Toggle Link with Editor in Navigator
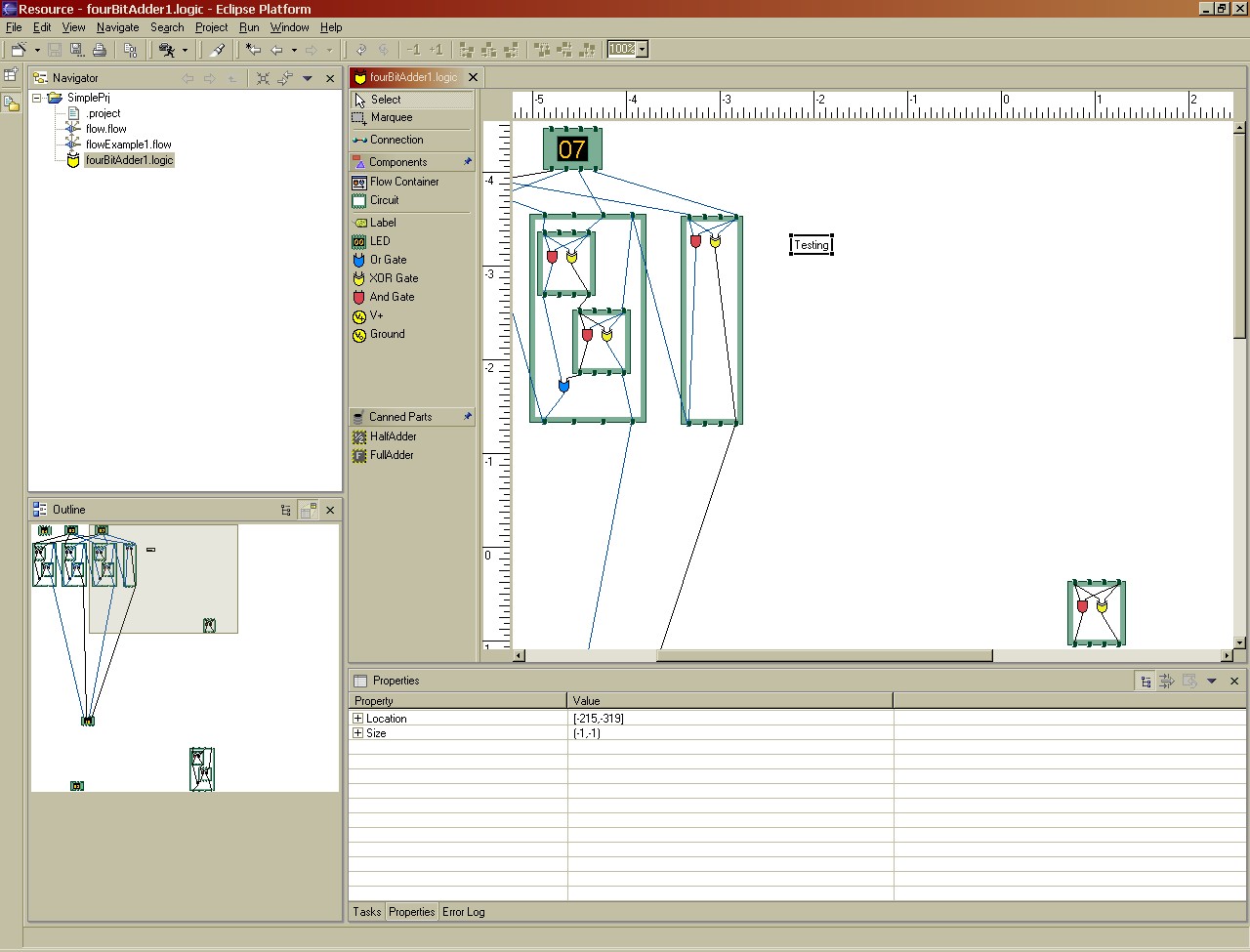Screen dimensions: 1250x952 click(x=285, y=78)
